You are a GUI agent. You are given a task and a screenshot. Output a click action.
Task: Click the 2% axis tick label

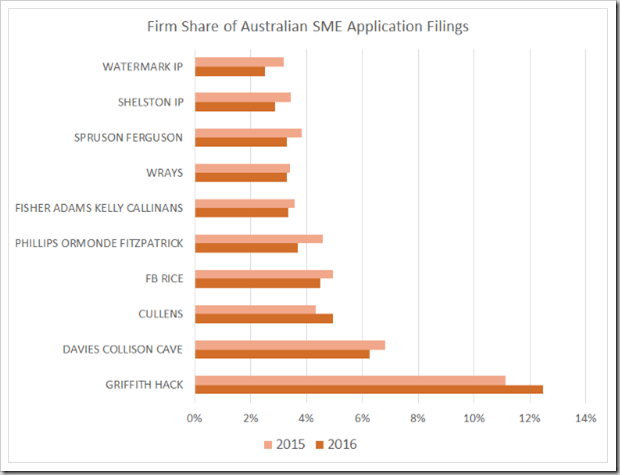(251, 418)
